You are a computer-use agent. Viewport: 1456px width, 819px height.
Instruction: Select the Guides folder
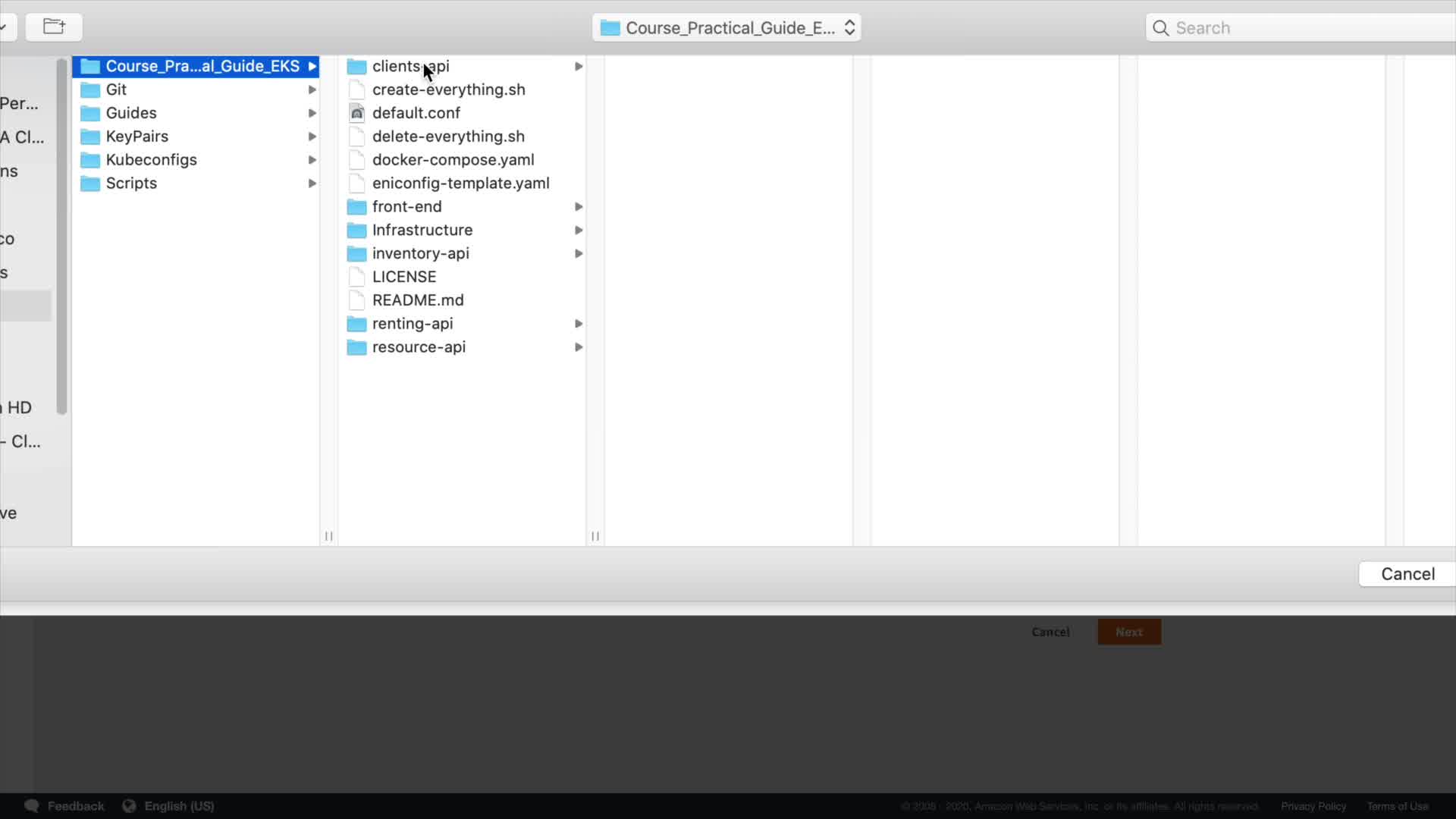tap(131, 113)
